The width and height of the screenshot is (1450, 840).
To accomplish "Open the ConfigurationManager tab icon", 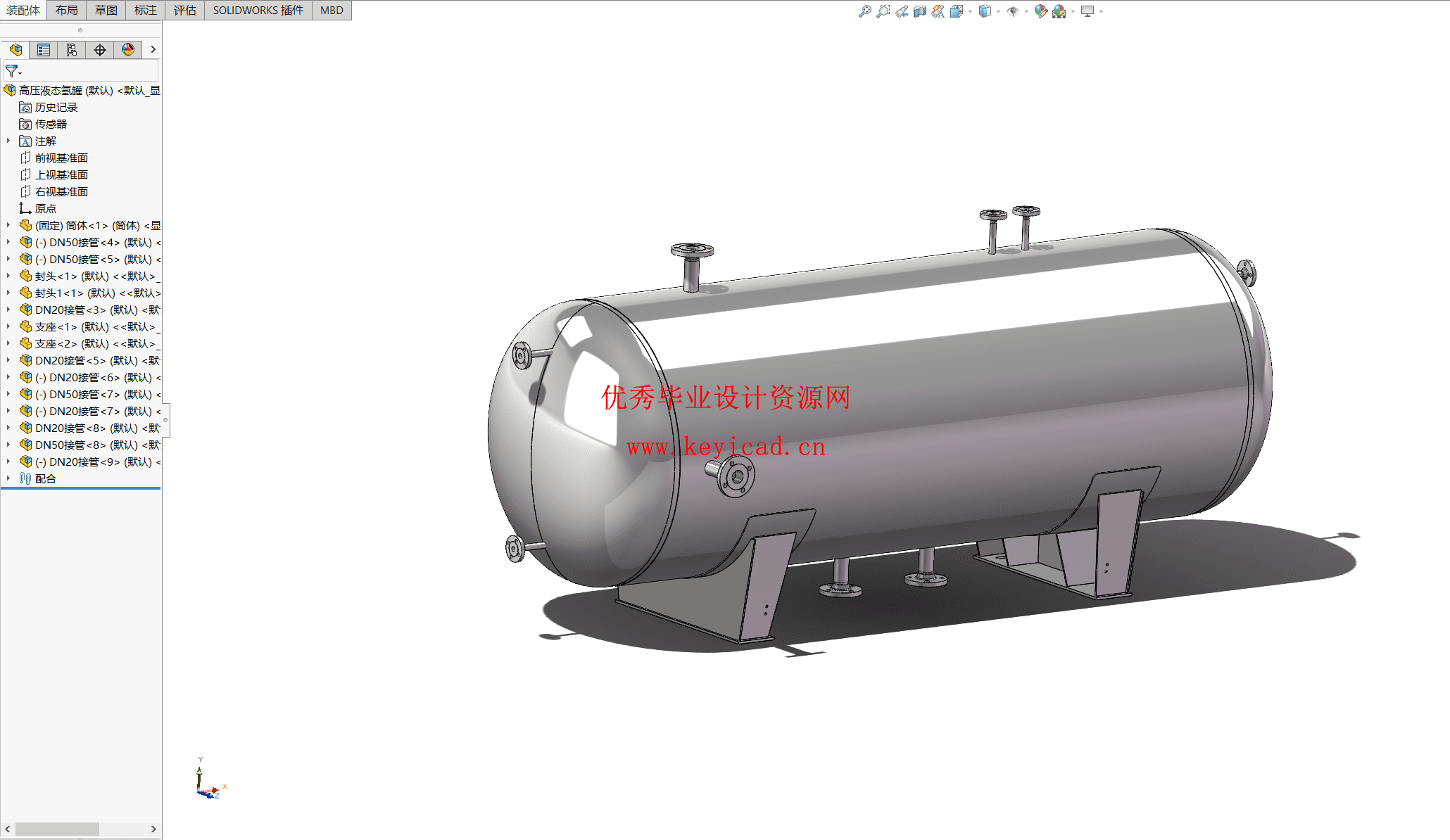I will [72, 50].
